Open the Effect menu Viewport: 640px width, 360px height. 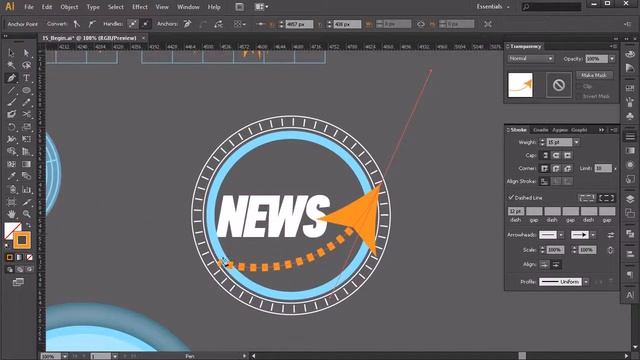[140, 7]
